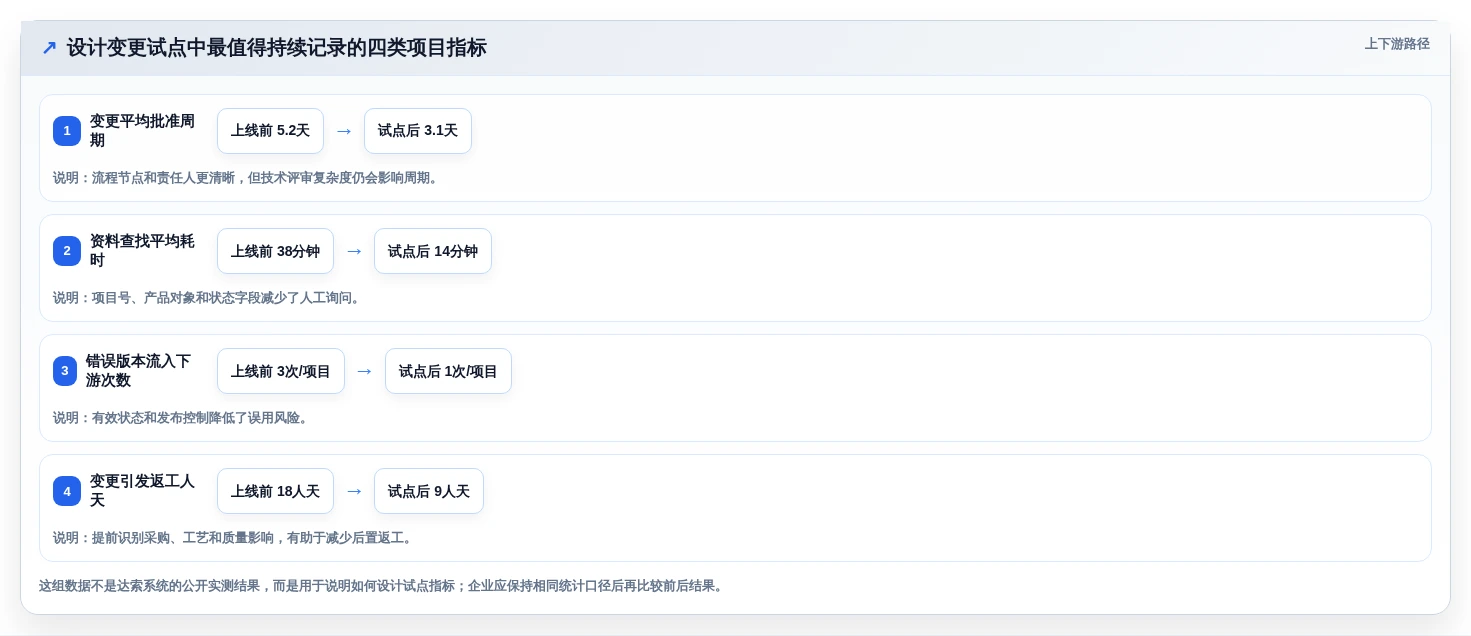Select the 上线前 5.2天 chip
Viewport: 1471px width, 636px height.
pyautogui.click(x=270, y=131)
